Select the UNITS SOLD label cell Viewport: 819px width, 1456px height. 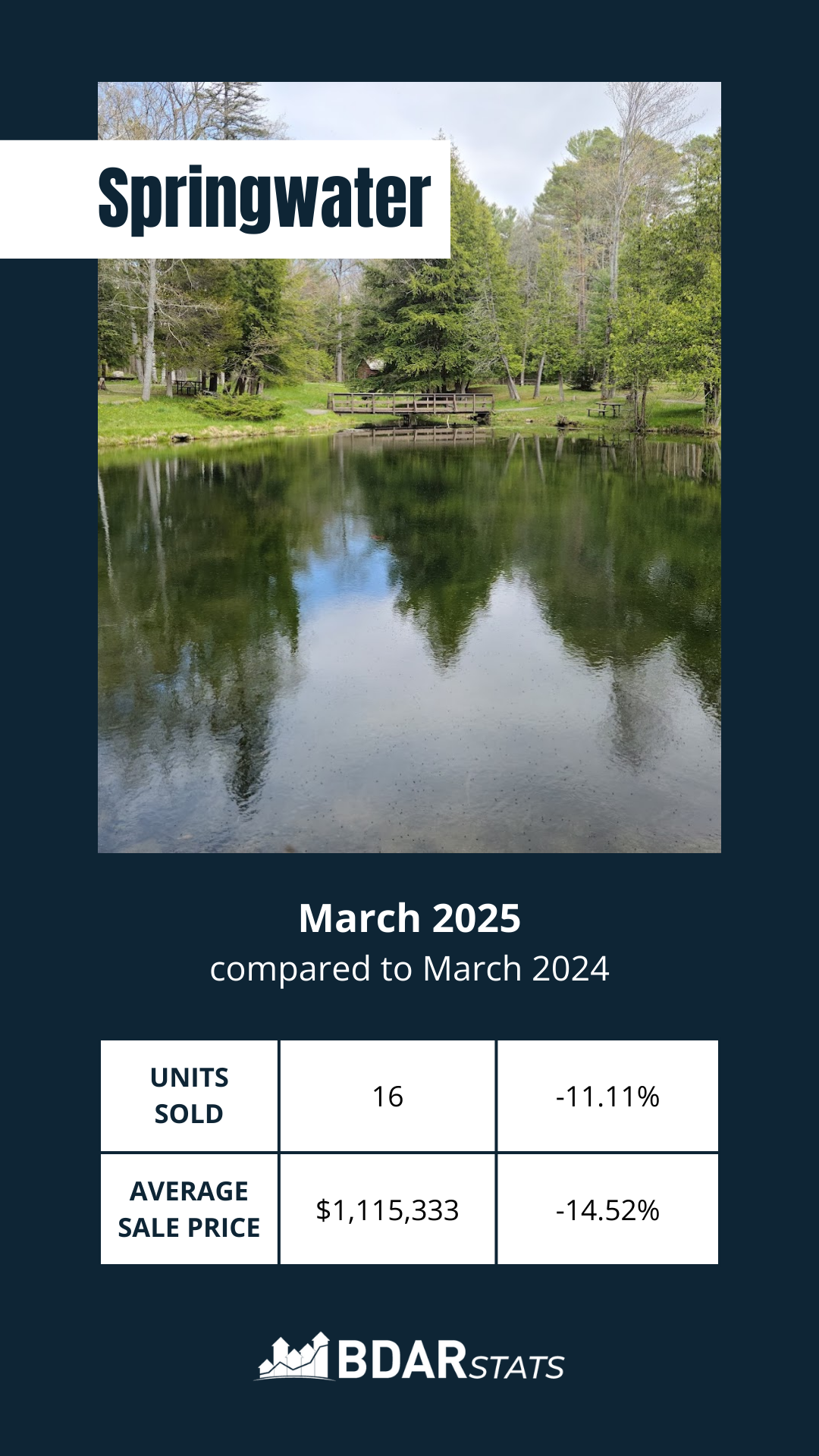[x=189, y=1096]
